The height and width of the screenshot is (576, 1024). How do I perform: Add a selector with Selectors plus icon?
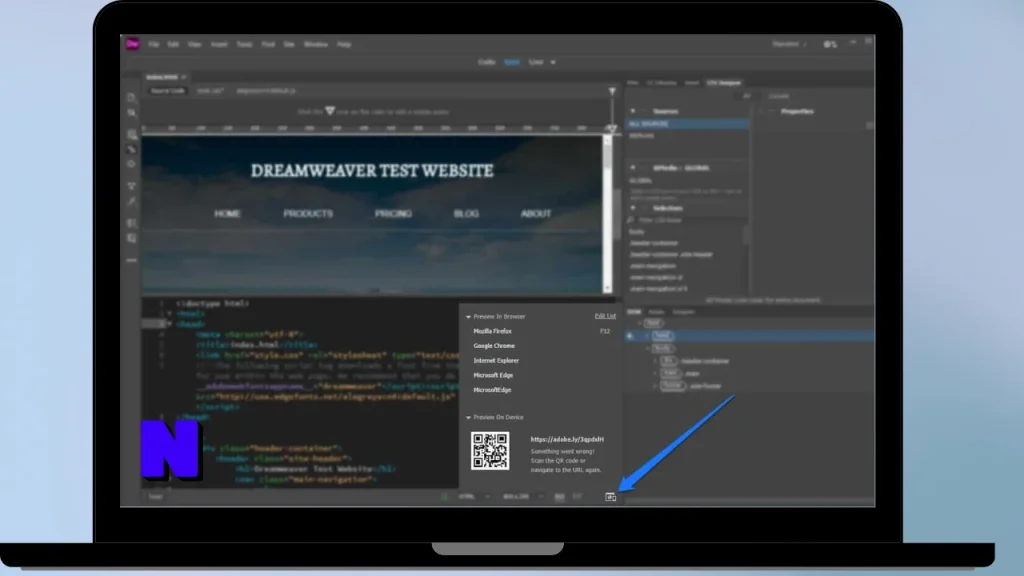[x=632, y=208]
